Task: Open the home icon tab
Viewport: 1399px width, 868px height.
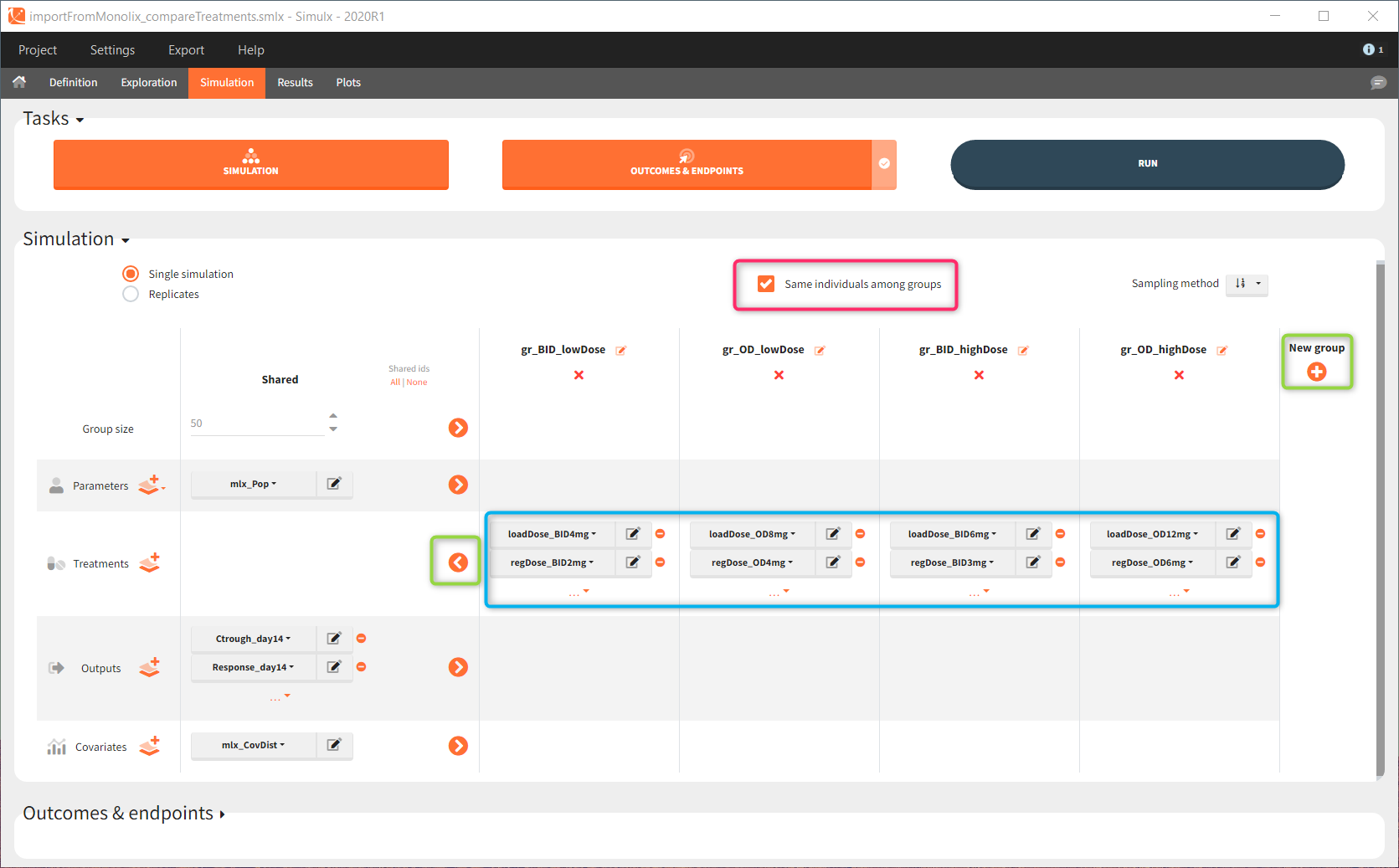Action: (x=19, y=82)
